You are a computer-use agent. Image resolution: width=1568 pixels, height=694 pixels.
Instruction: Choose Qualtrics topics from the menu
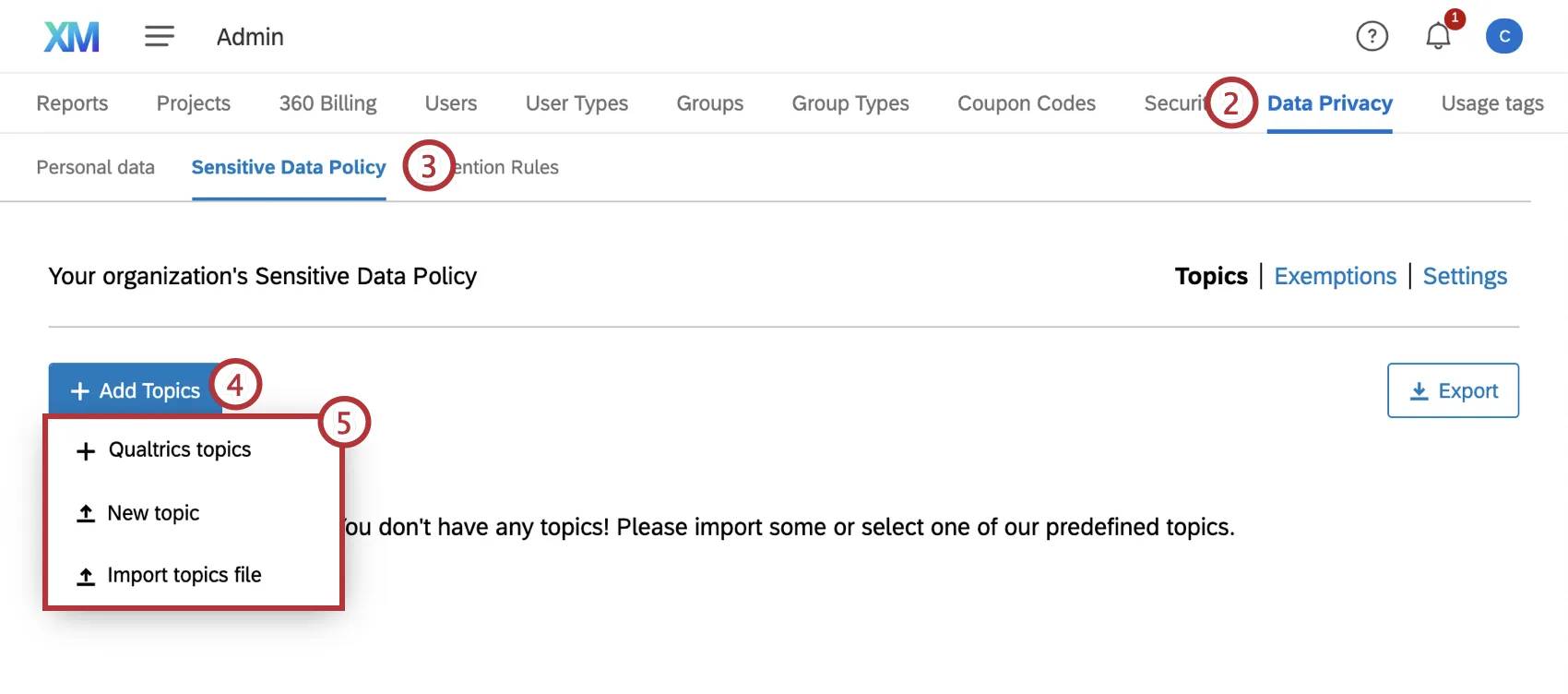click(x=180, y=449)
